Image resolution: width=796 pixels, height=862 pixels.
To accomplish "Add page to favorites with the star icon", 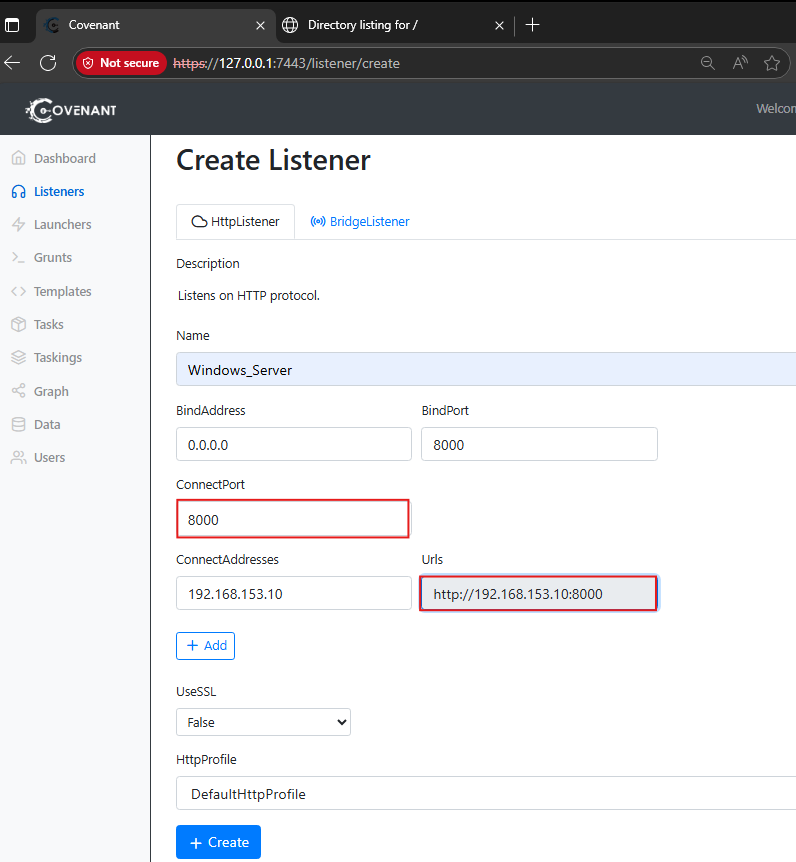I will tap(772, 63).
